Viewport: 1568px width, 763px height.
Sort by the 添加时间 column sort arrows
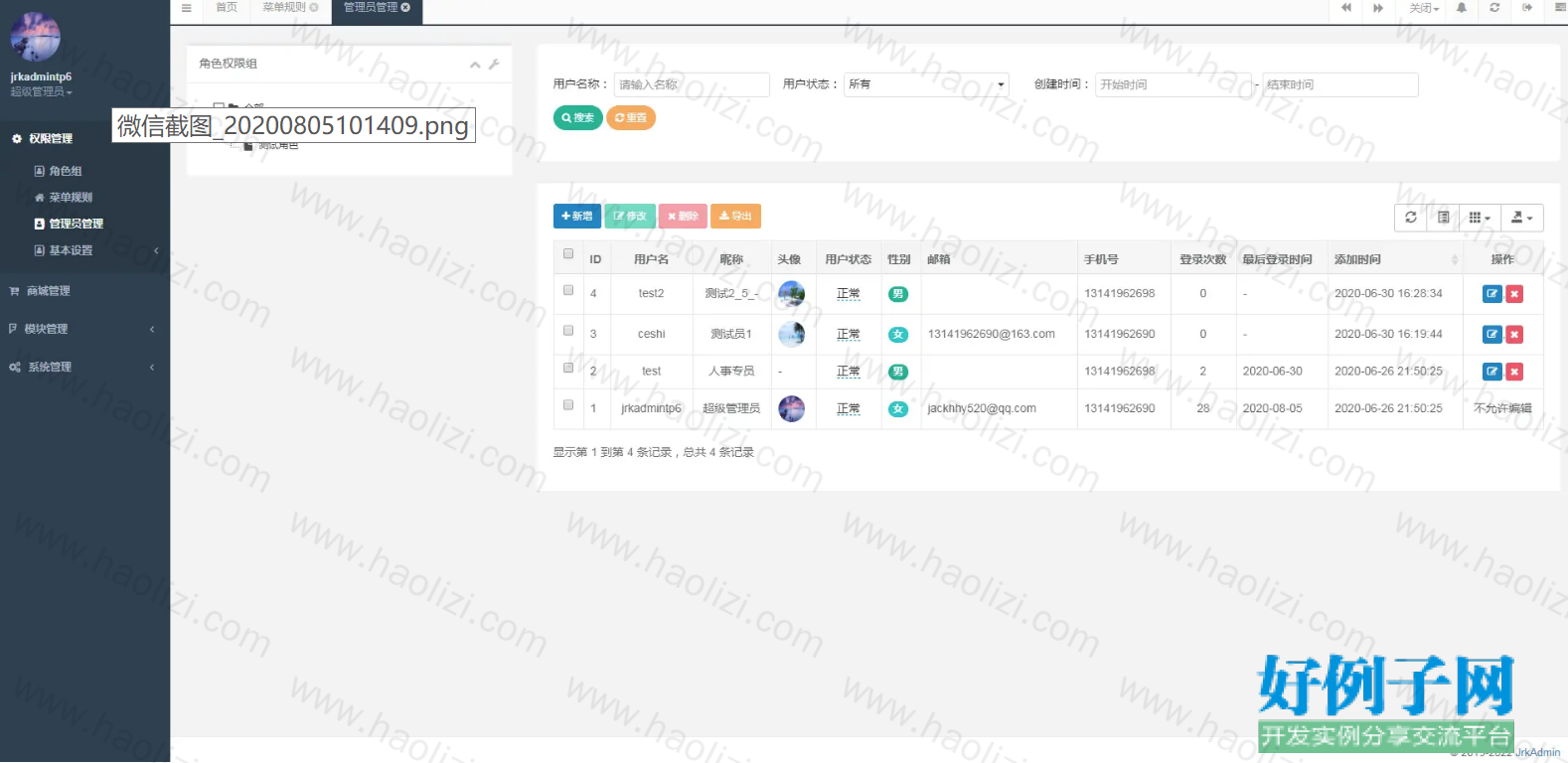coord(1455,260)
